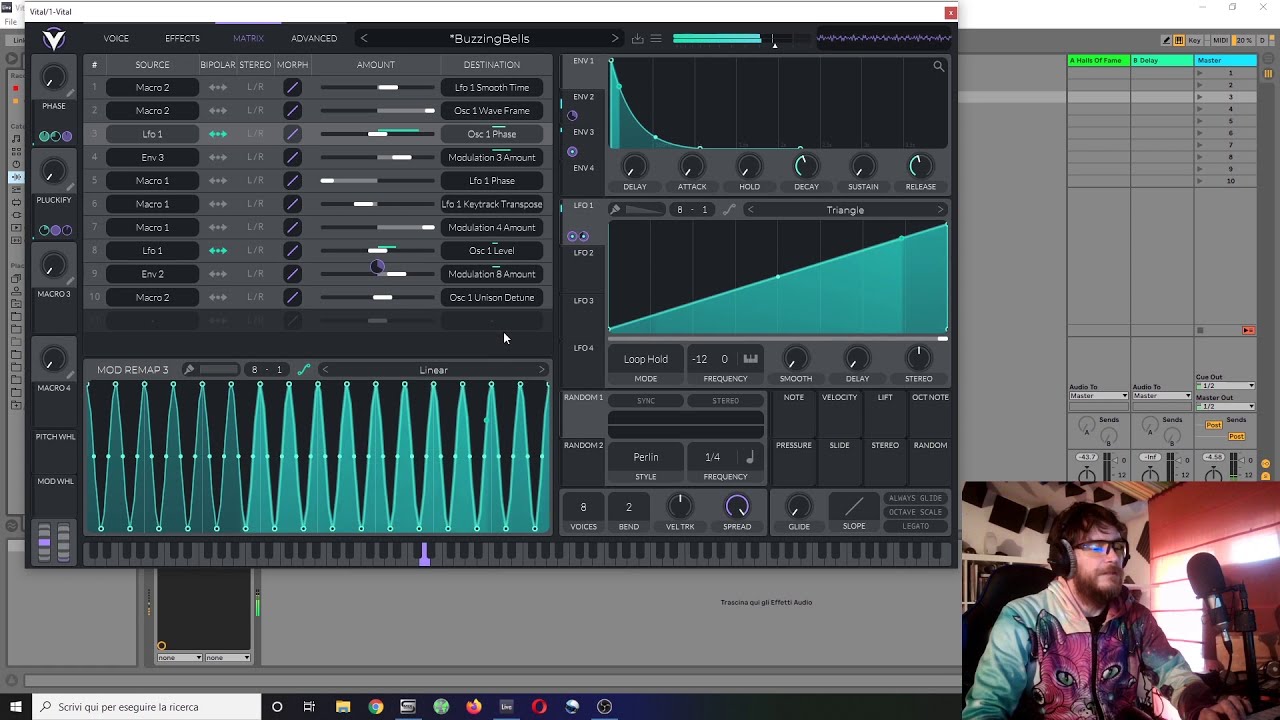
Task: Open destination Osc 1 Unison Detune selector
Action: (x=492, y=298)
